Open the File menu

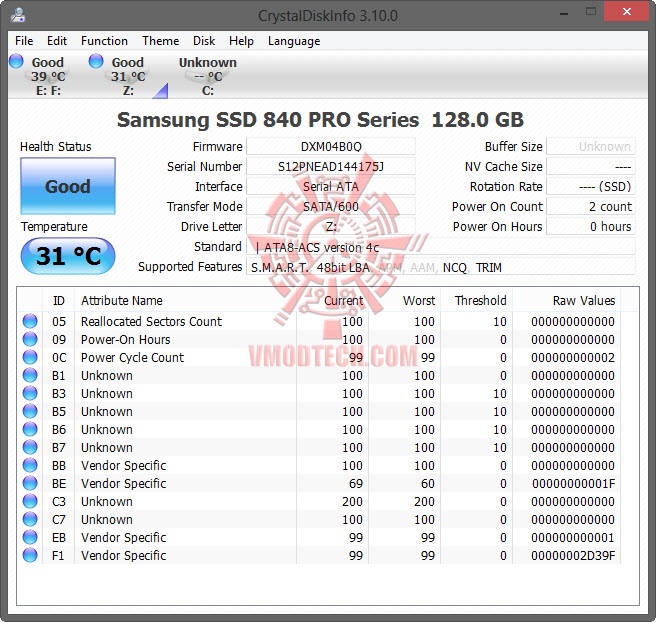click(24, 41)
